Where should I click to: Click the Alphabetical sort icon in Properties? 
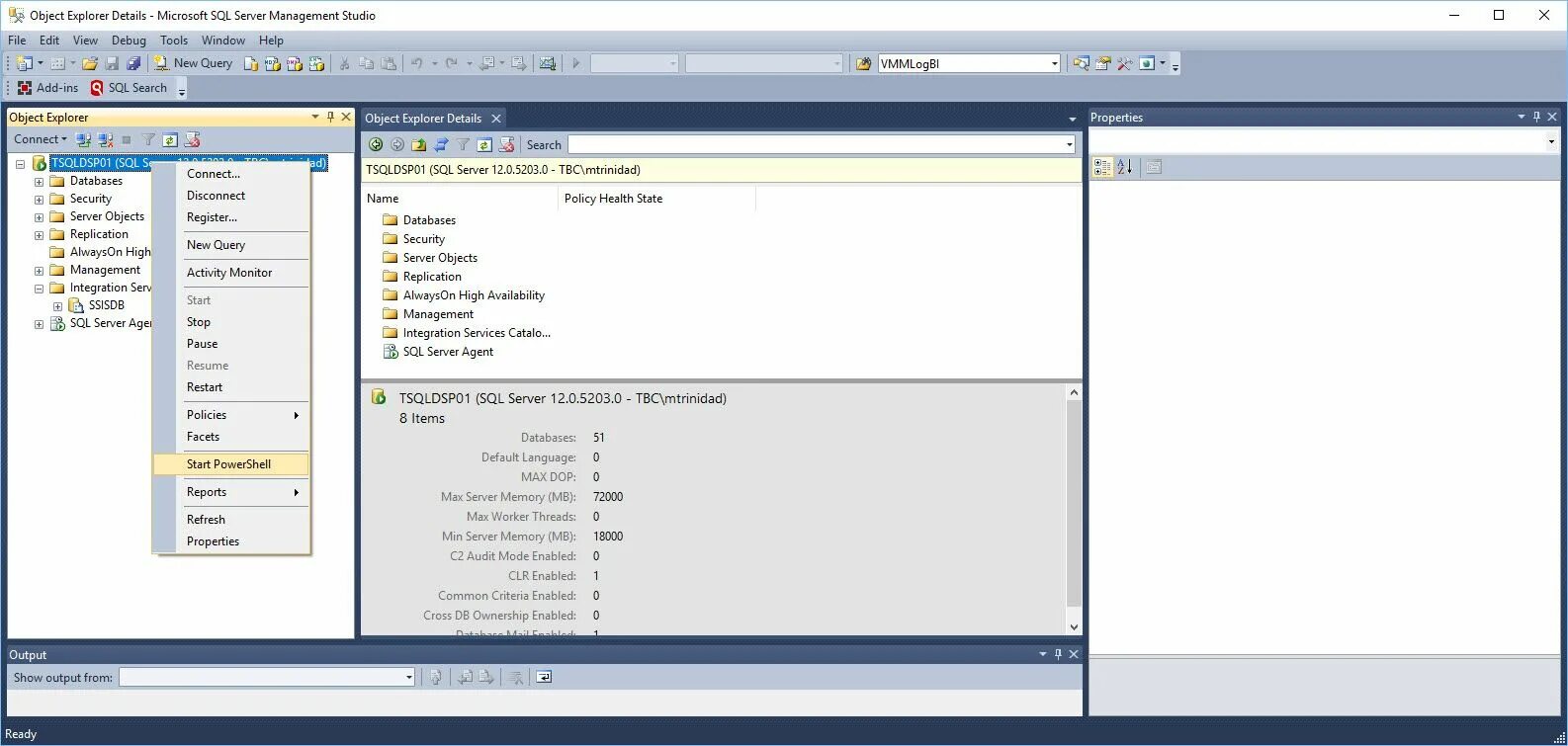click(x=1125, y=167)
